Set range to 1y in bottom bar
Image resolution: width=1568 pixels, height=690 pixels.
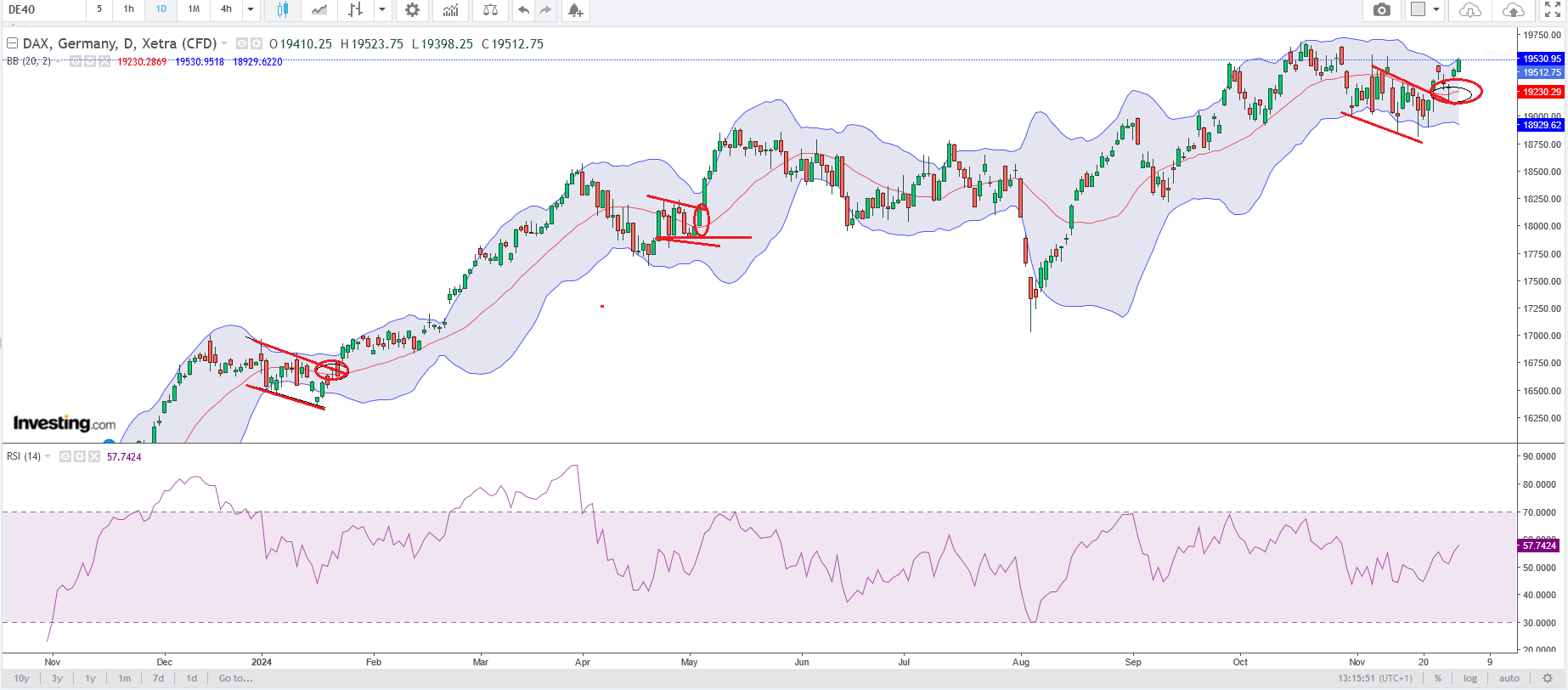90,678
